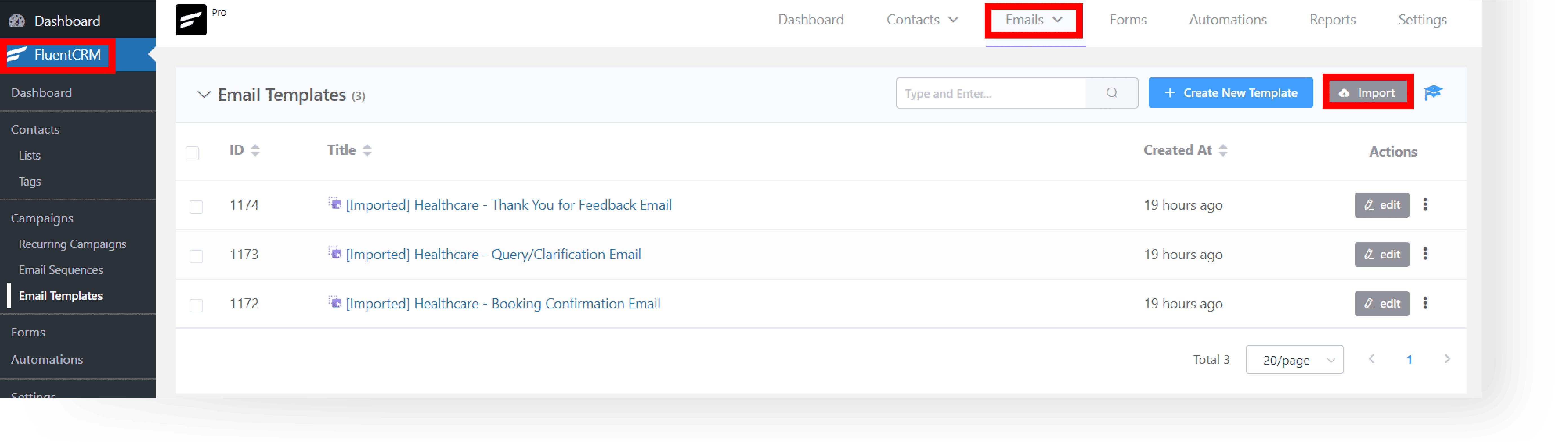This screenshot has height=442, width=1568.
Task: Check the box for template 1172
Action: [196, 305]
